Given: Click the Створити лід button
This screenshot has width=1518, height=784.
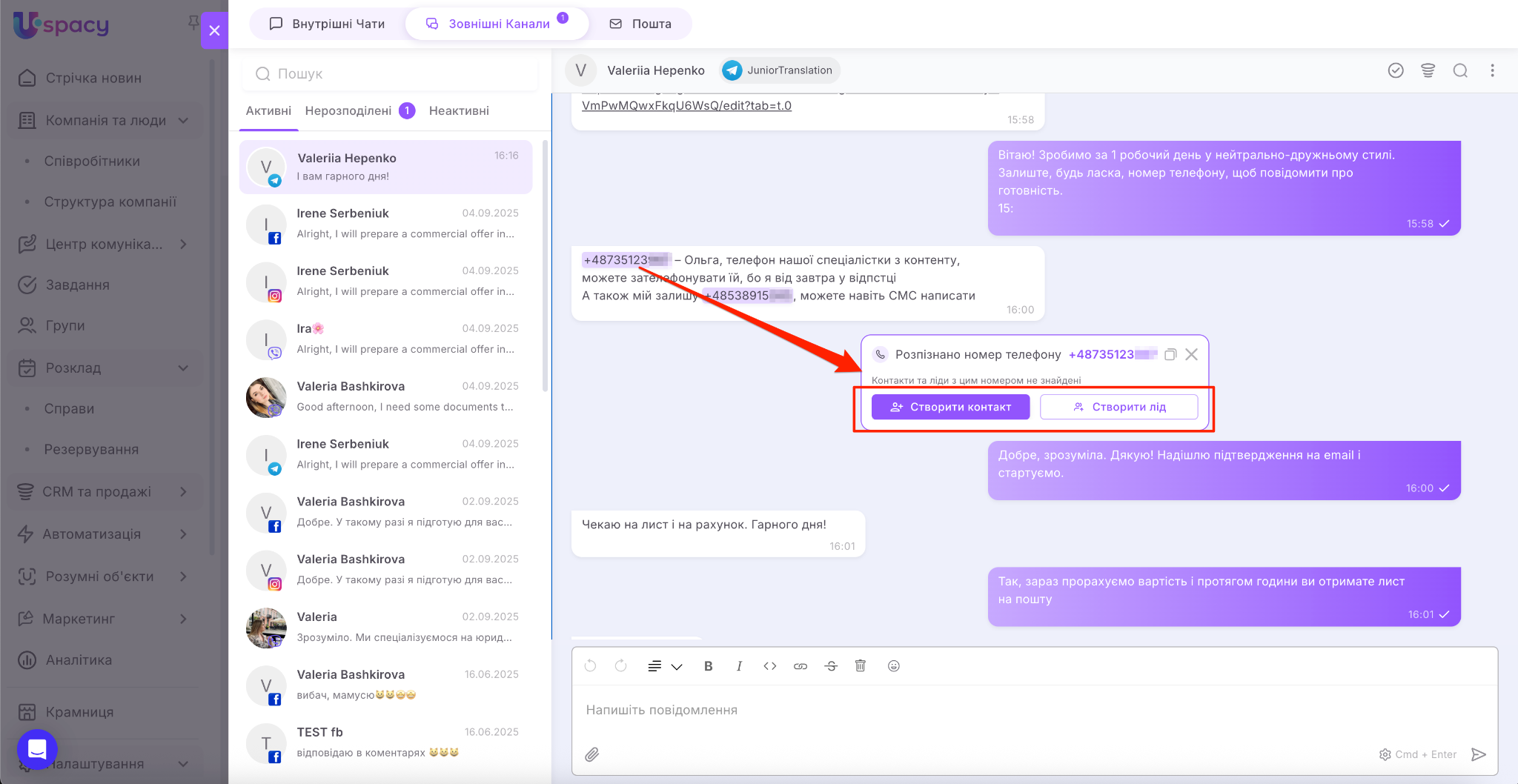Looking at the screenshot, I should point(1118,407).
